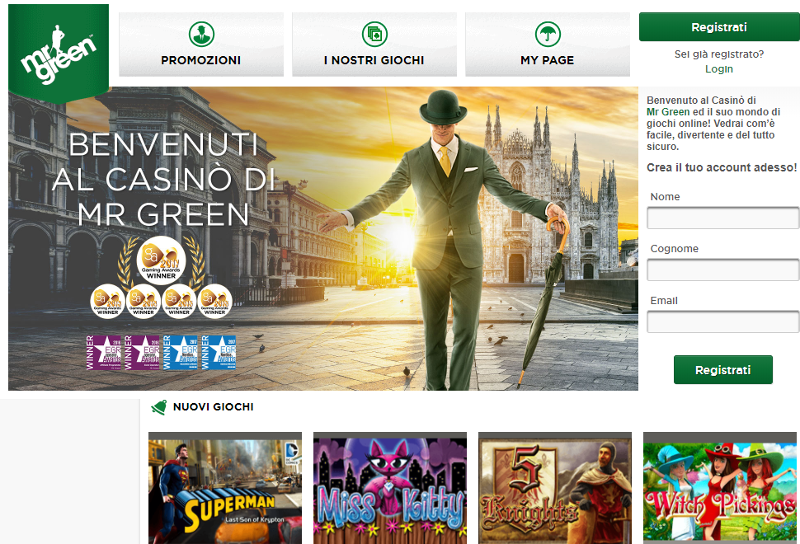Focus the Nome input field

point(723,218)
